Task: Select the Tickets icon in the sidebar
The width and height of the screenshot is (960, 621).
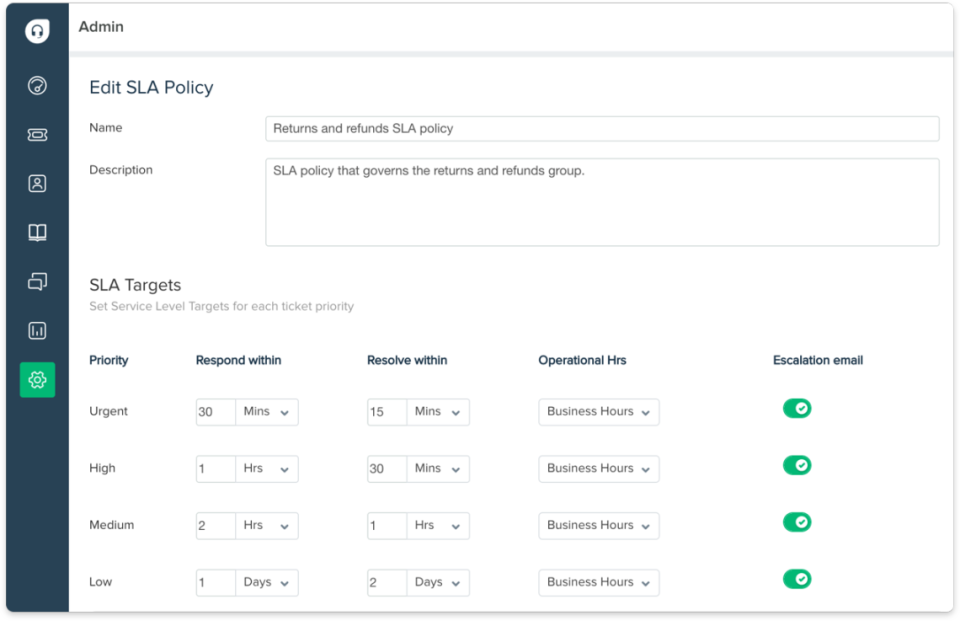Action: (36, 135)
